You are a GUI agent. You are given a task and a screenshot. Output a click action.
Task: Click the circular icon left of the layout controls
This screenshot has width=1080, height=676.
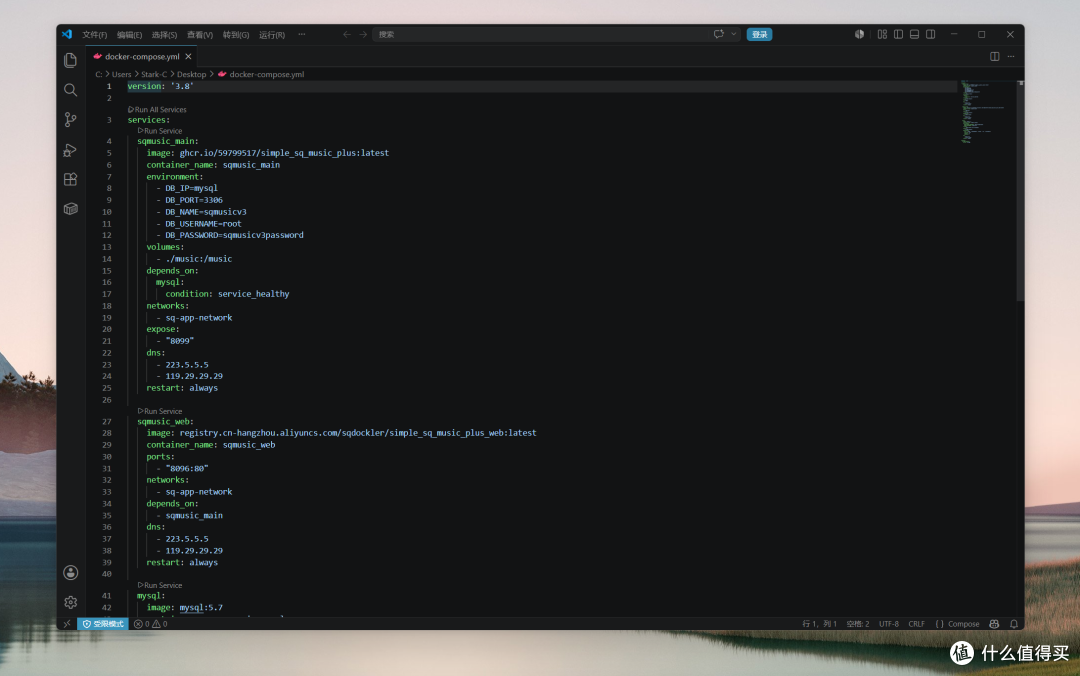point(859,34)
